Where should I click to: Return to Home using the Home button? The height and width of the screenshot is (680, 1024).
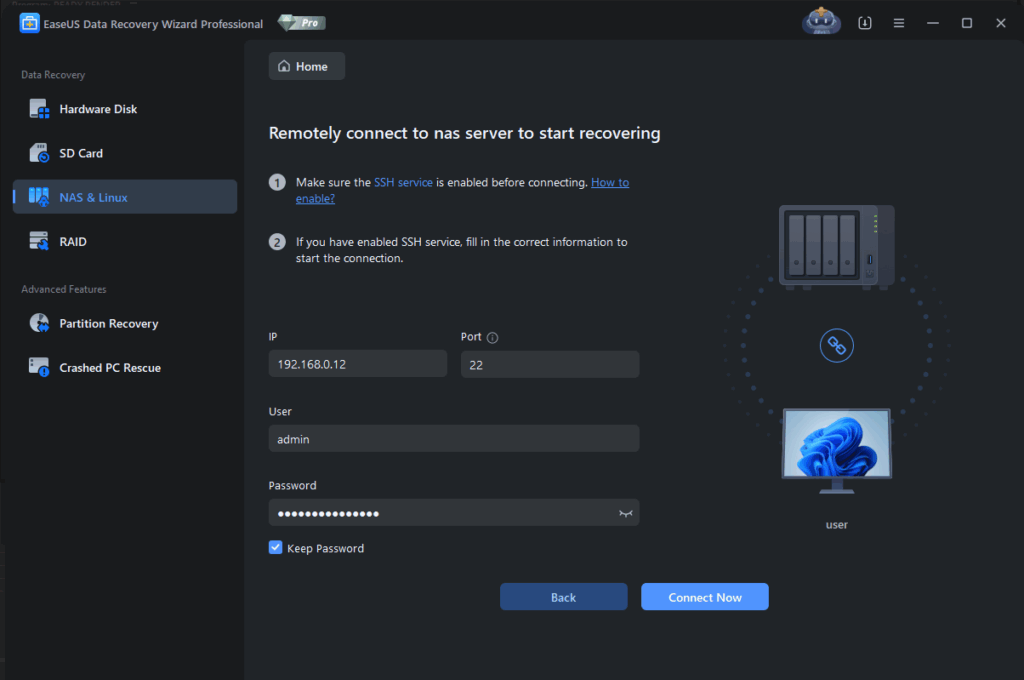307,67
